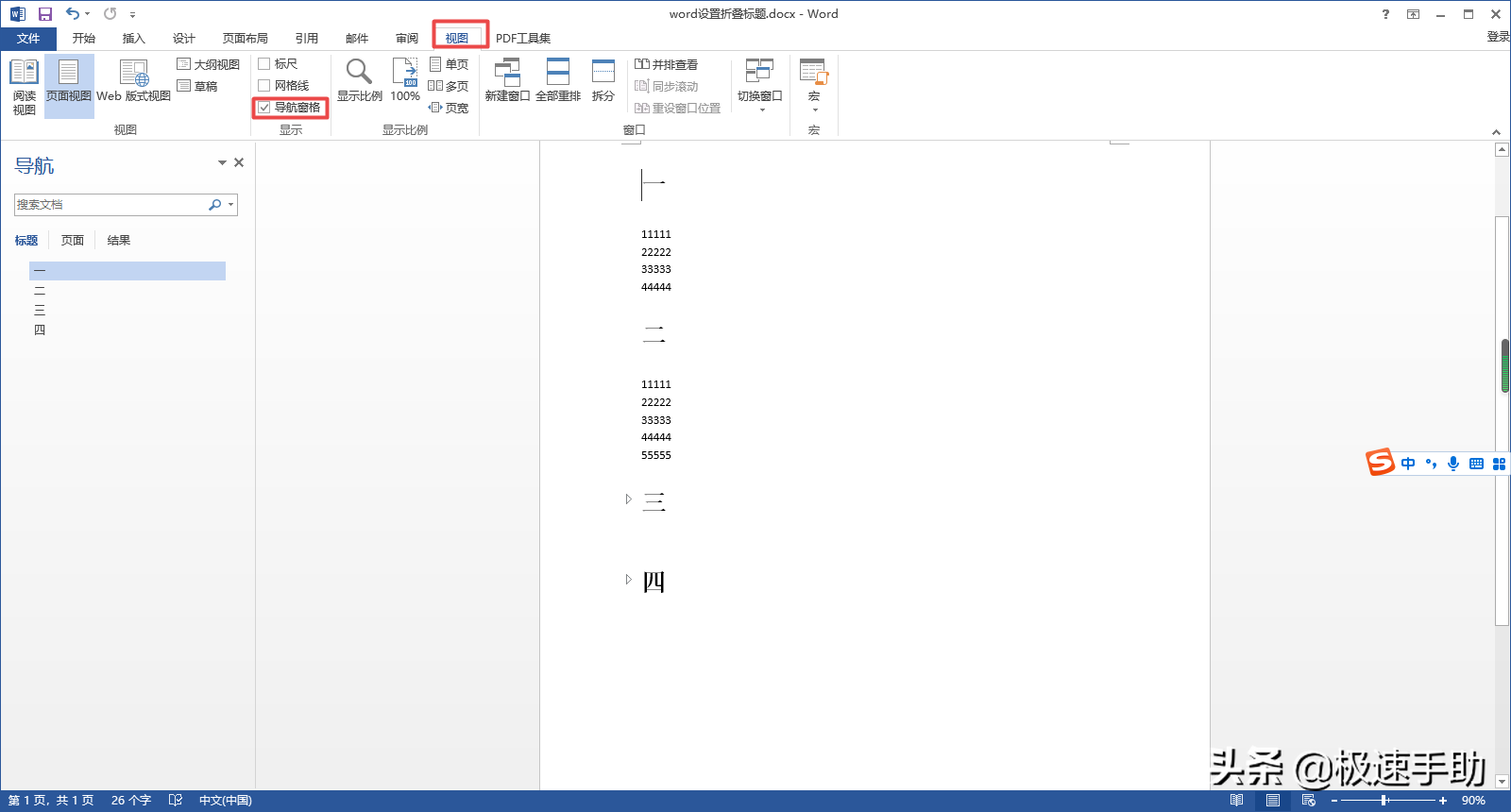1511x812 pixels.
Task: Expand the collapsed heading 三
Action: tap(628, 499)
